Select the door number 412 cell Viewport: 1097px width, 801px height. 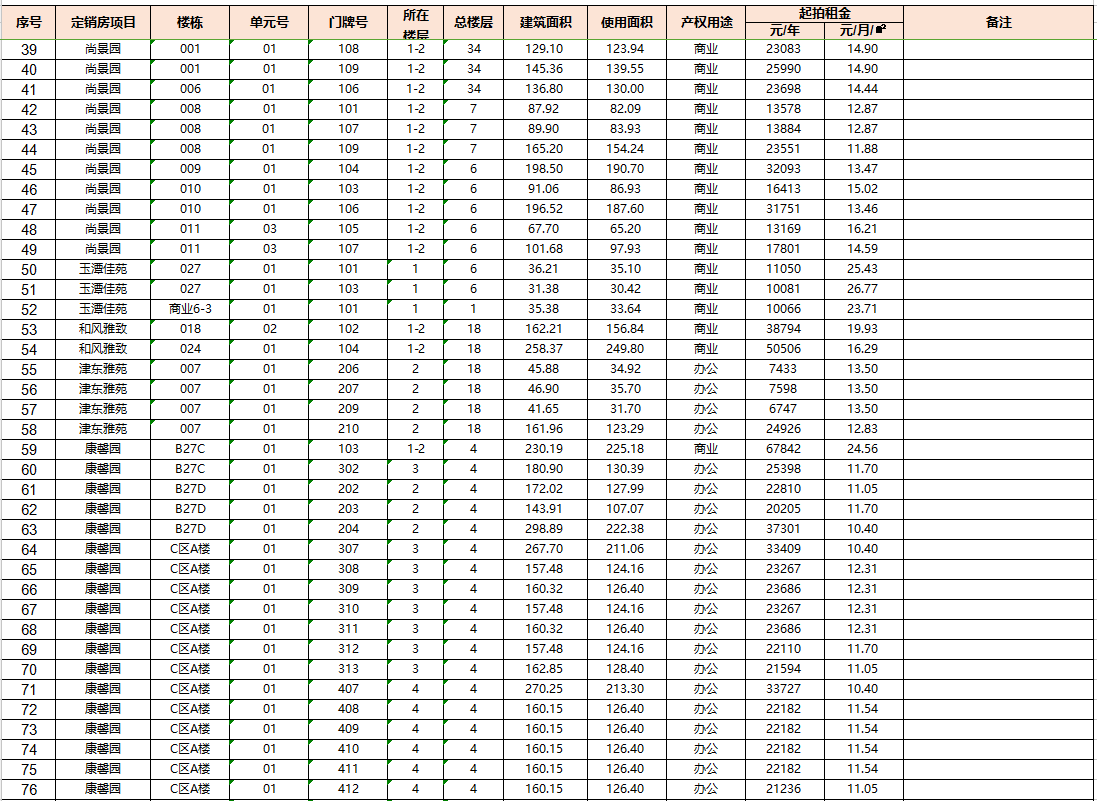[348, 789]
